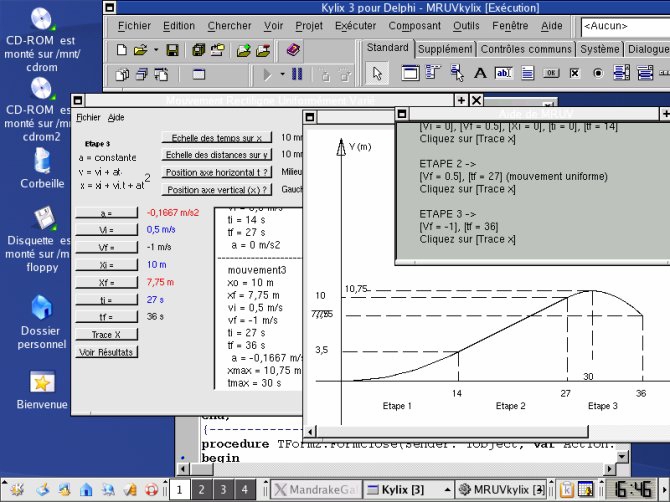Open the Chercher menu
The image size is (670, 502).
click(x=229, y=26)
